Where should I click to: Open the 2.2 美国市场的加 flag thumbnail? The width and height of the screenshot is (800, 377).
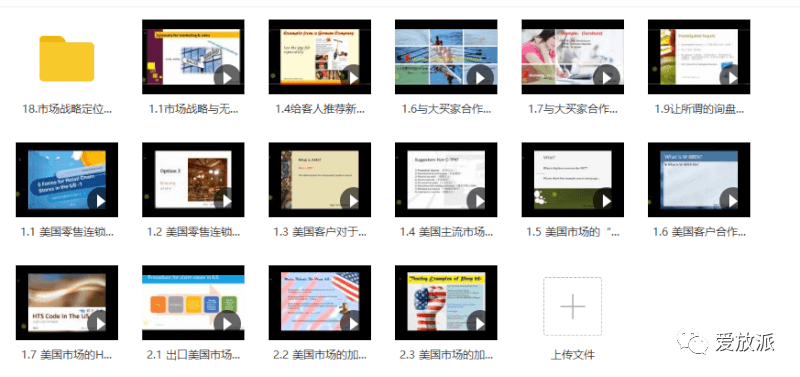click(x=319, y=303)
